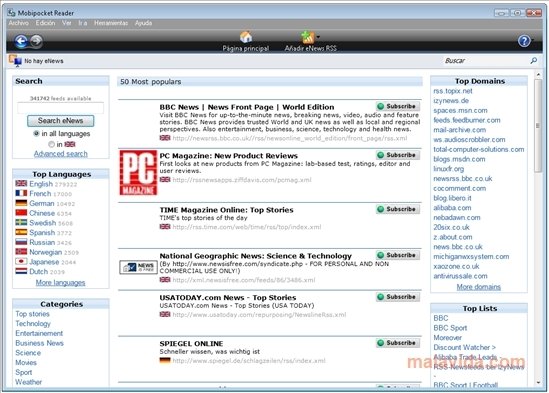Image resolution: width=549 pixels, height=393 pixels.
Task: Open dropdown arrow beside Añadir eNews RSS
Action: [318, 36]
